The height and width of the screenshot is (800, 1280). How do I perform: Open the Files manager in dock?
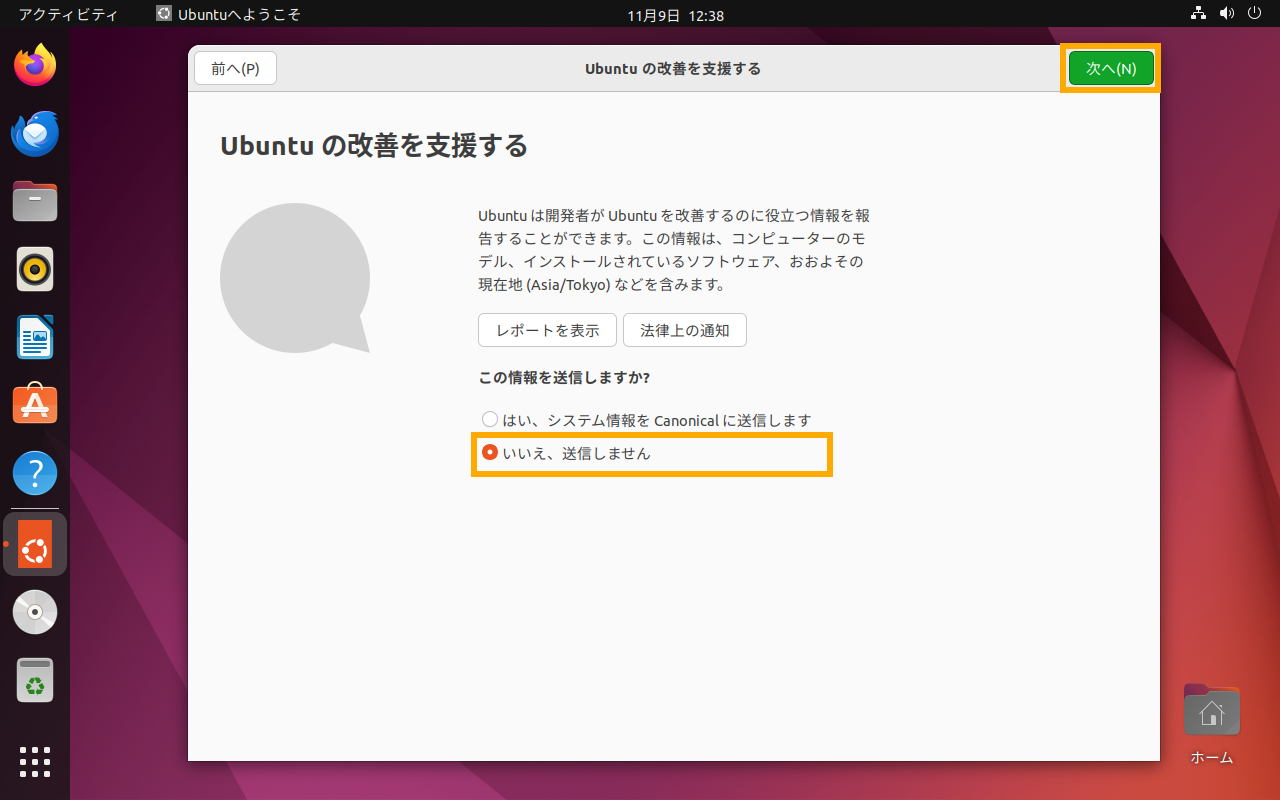coord(35,201)
